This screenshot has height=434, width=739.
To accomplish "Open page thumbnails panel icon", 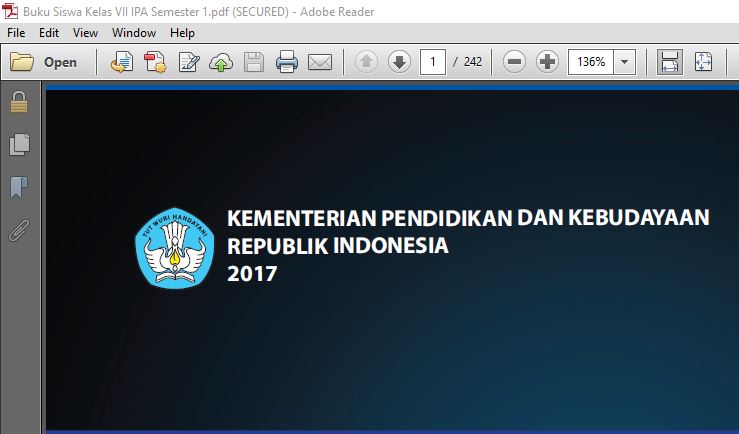I will (19, 144).
